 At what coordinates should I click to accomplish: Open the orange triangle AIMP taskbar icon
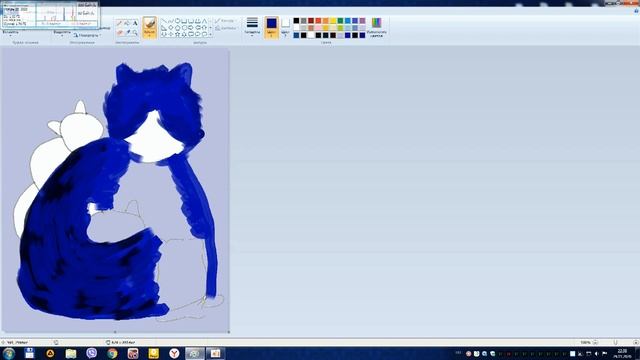click(50, 353)
